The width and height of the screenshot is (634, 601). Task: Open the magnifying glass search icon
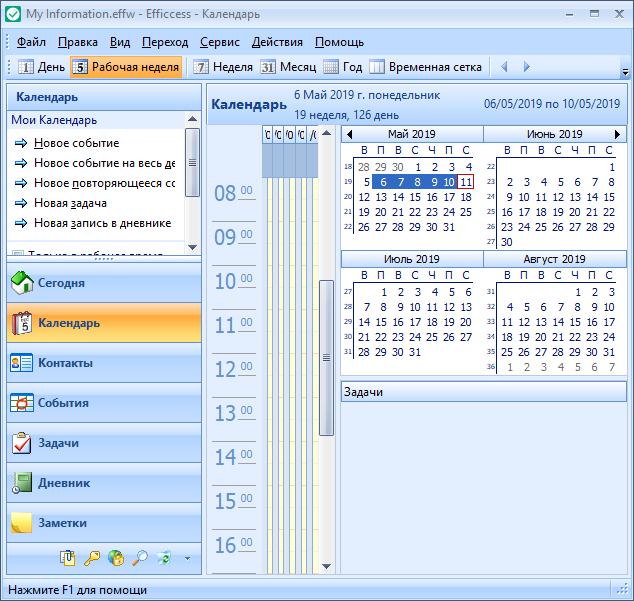[140, 558]
